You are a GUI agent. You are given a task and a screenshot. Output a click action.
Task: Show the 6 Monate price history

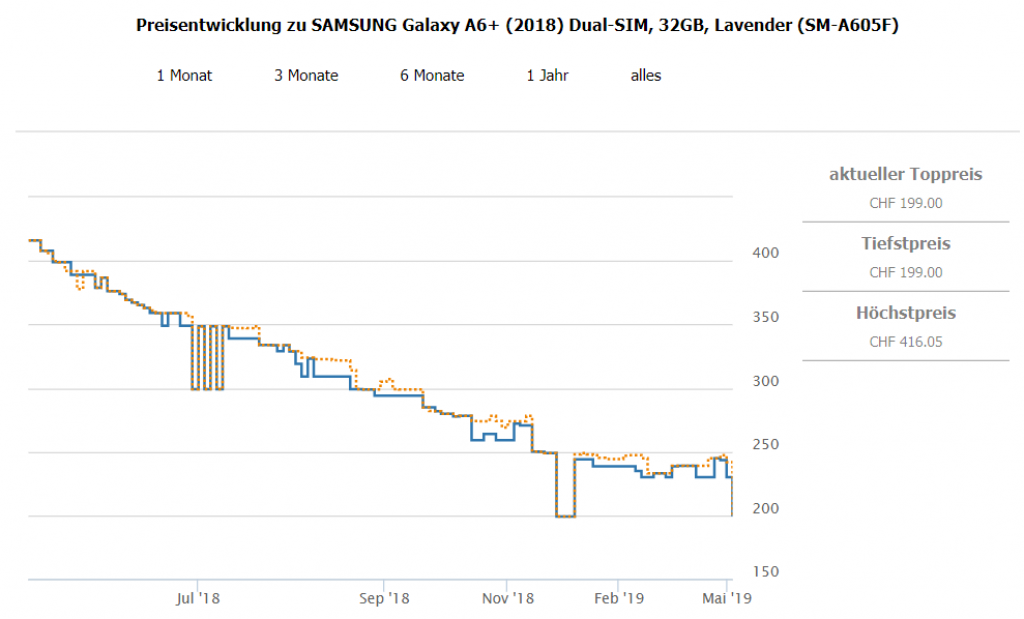coord(432,75)
